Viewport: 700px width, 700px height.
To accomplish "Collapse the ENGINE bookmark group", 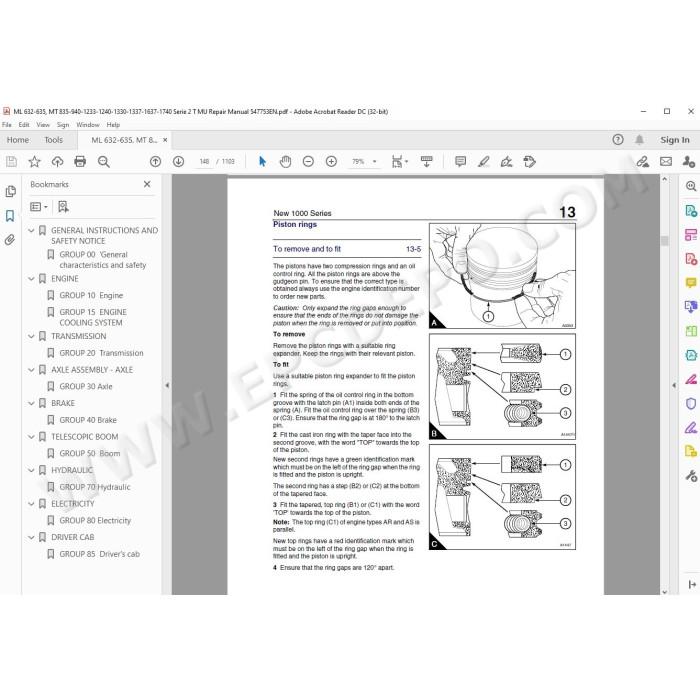I will pos(31,279).
